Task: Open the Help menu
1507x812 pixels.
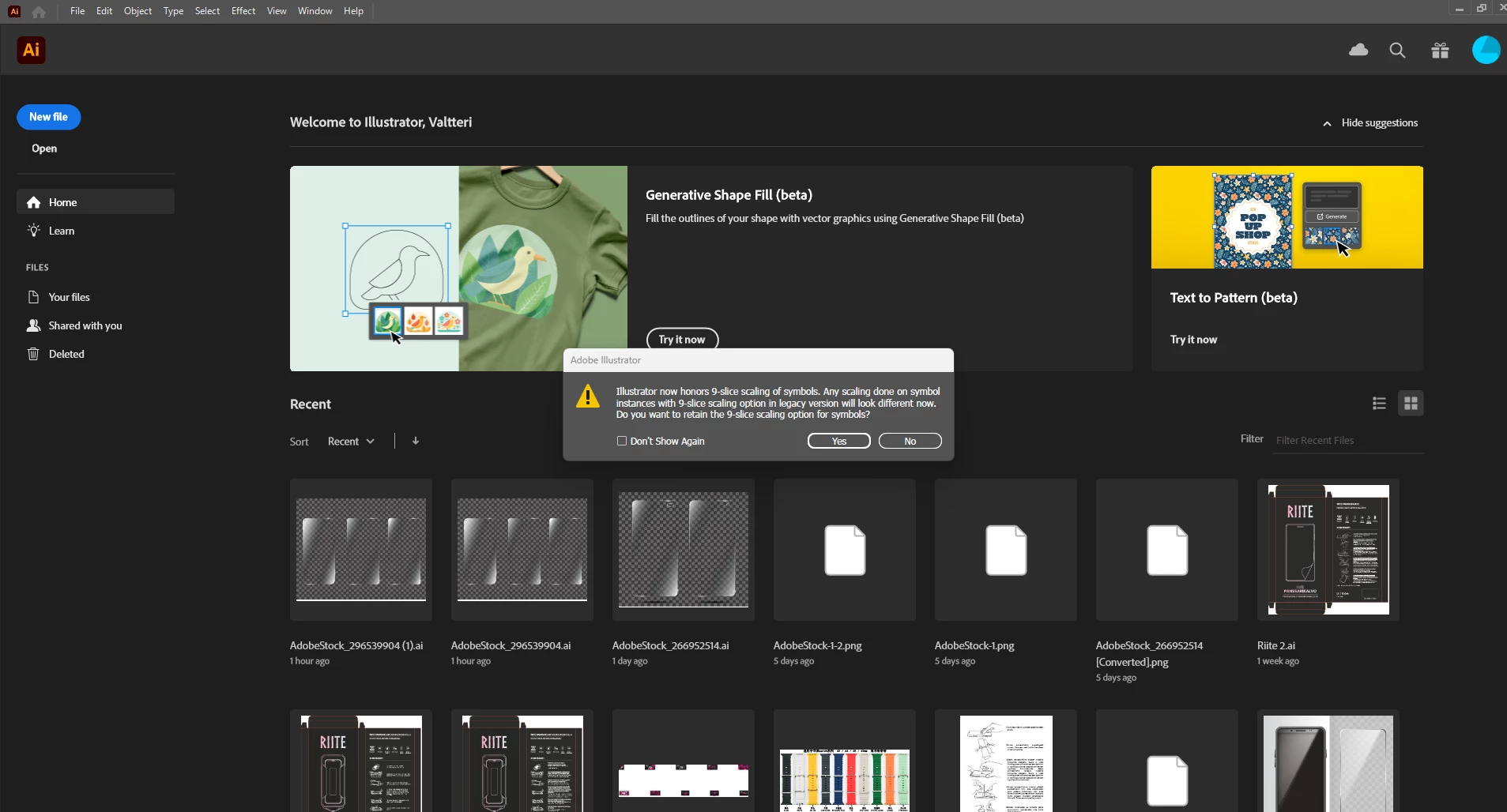Action: tap(353, 11)
